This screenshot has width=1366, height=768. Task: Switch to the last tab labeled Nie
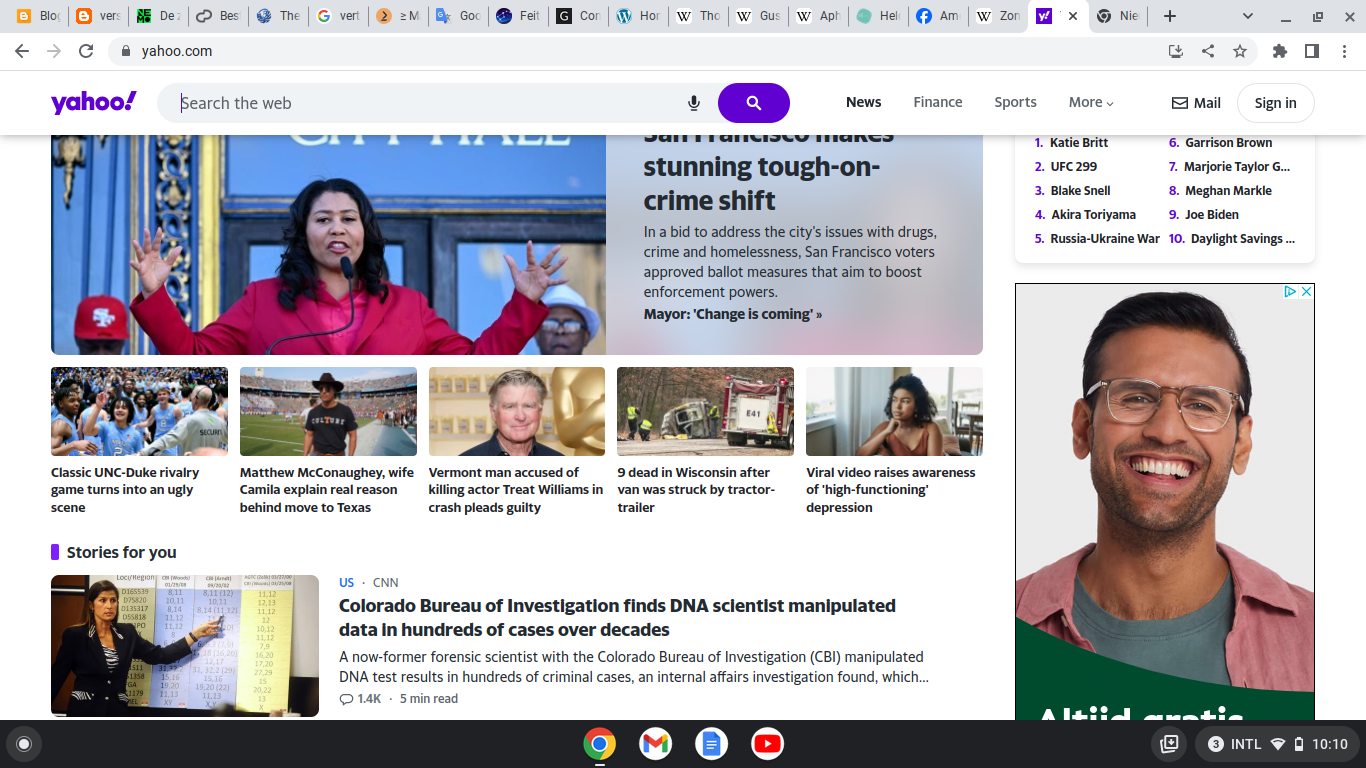(x=1117, y=16)
